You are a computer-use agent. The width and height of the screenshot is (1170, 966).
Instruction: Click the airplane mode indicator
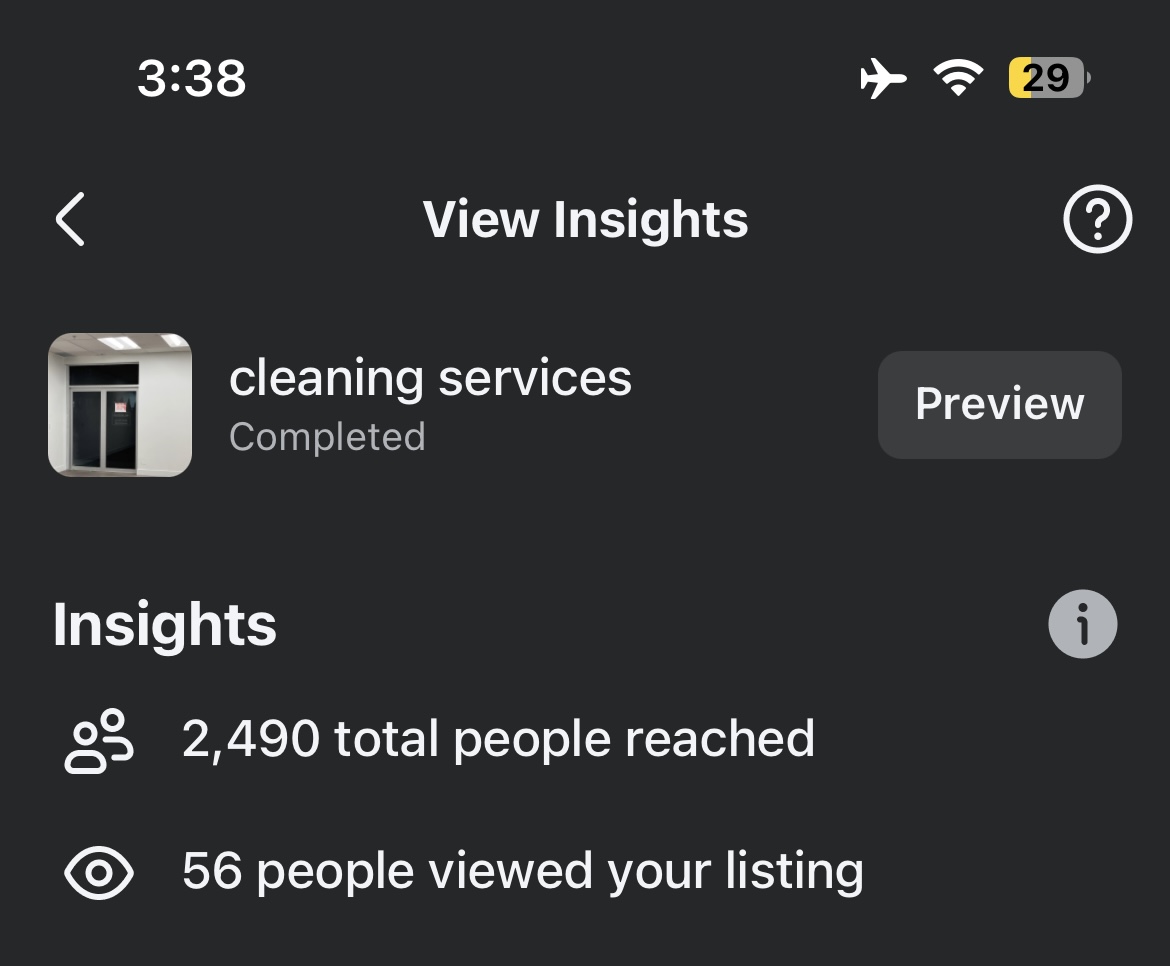[884, 78]
